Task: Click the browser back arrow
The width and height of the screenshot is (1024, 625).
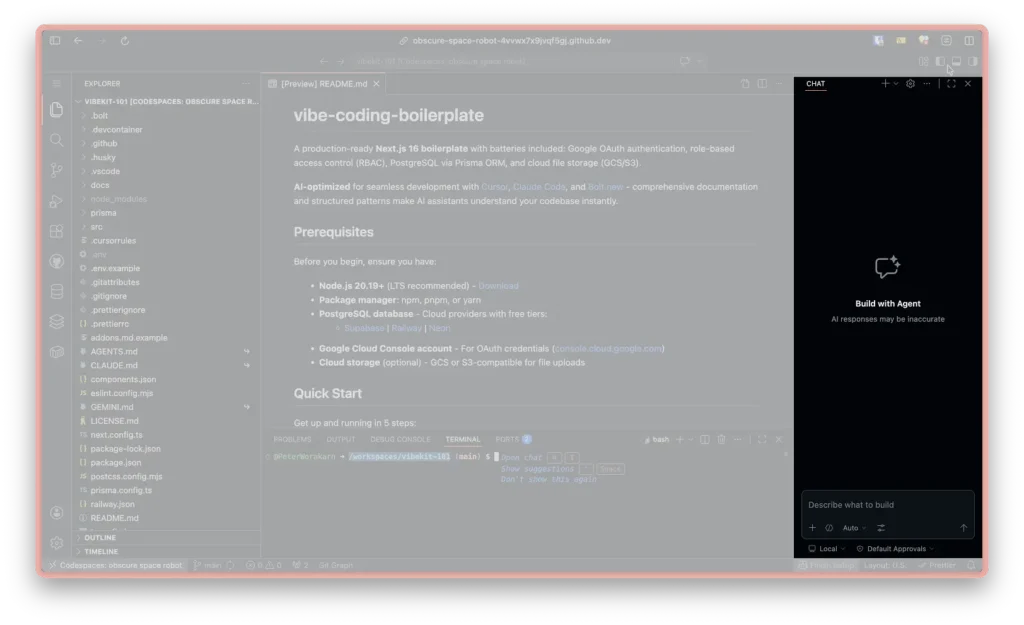Action: (x=78, y=40)
